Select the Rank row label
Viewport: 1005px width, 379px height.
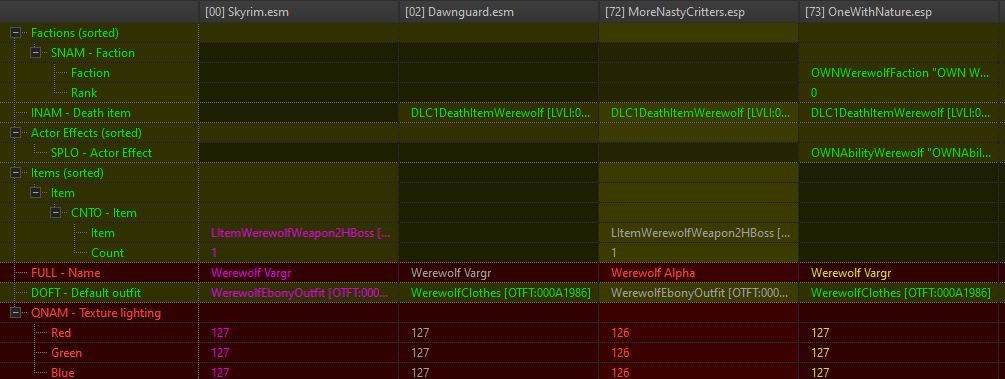click(x=84, y=93)
